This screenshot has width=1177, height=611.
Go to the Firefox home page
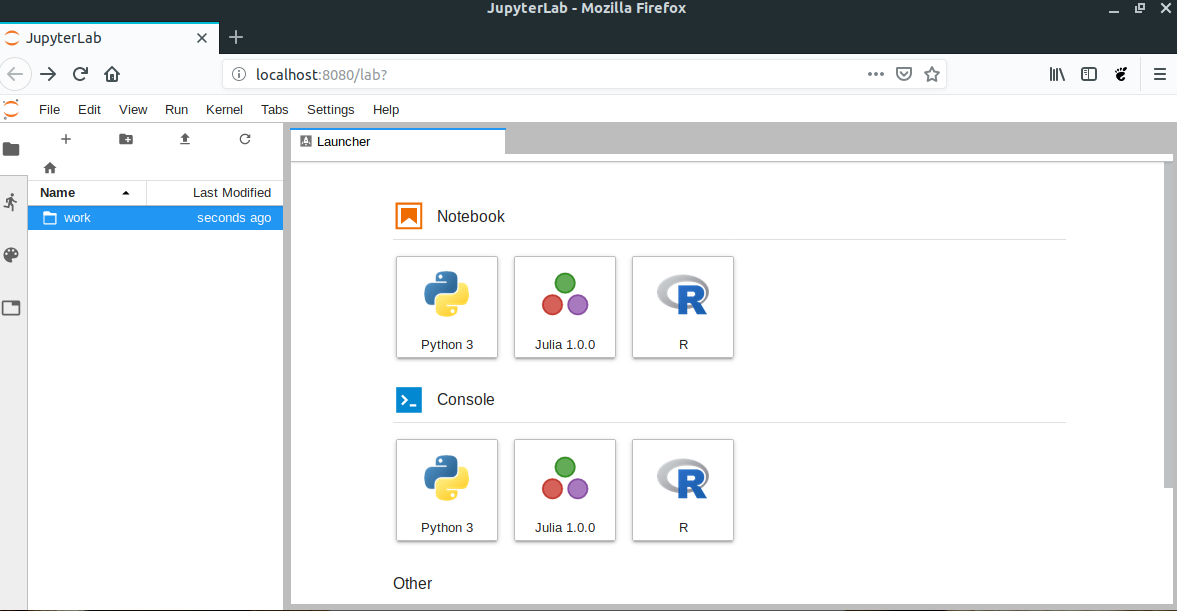[112, 74]
